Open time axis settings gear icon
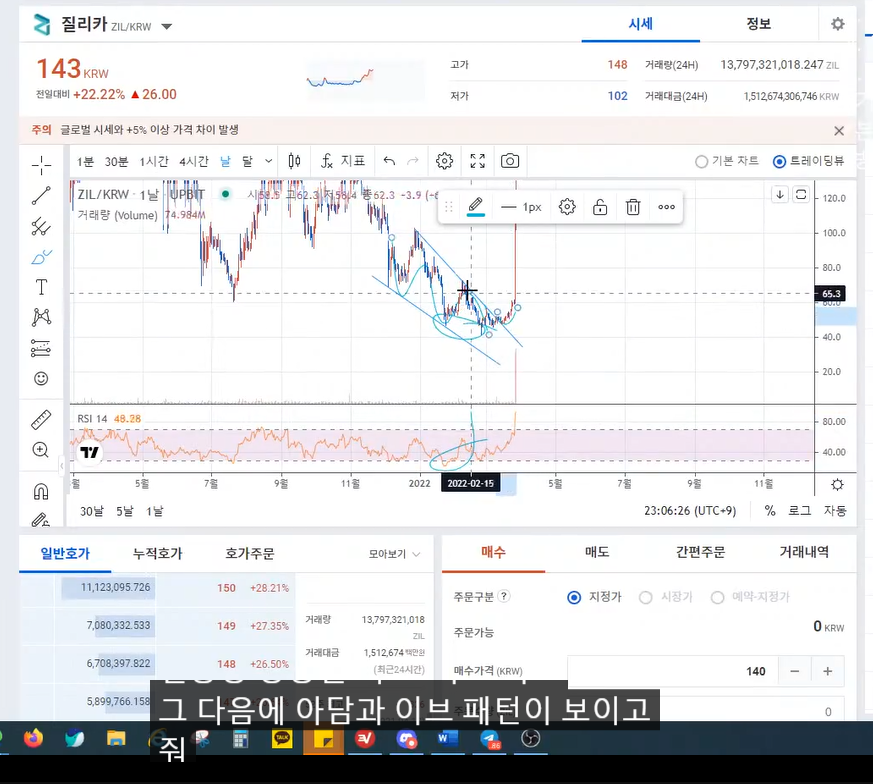The width and height of the screenshot is (873, 784). click(837, 484)
